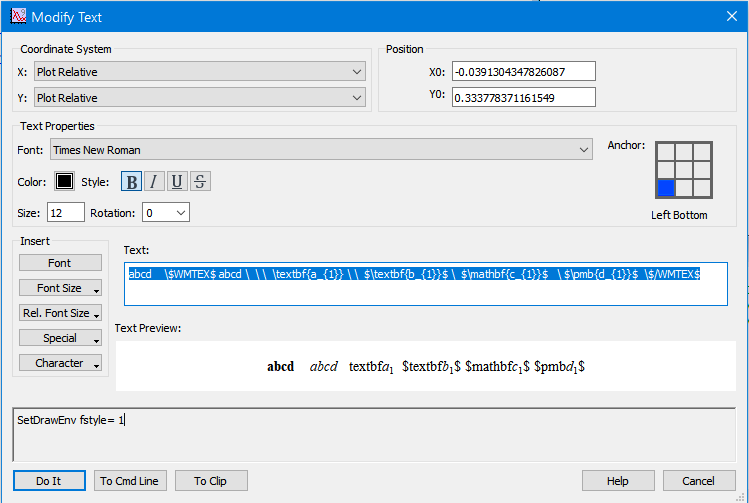Select the top-left anchor cell
This screenshot has height=503, width=749.
tap(666, 151)
